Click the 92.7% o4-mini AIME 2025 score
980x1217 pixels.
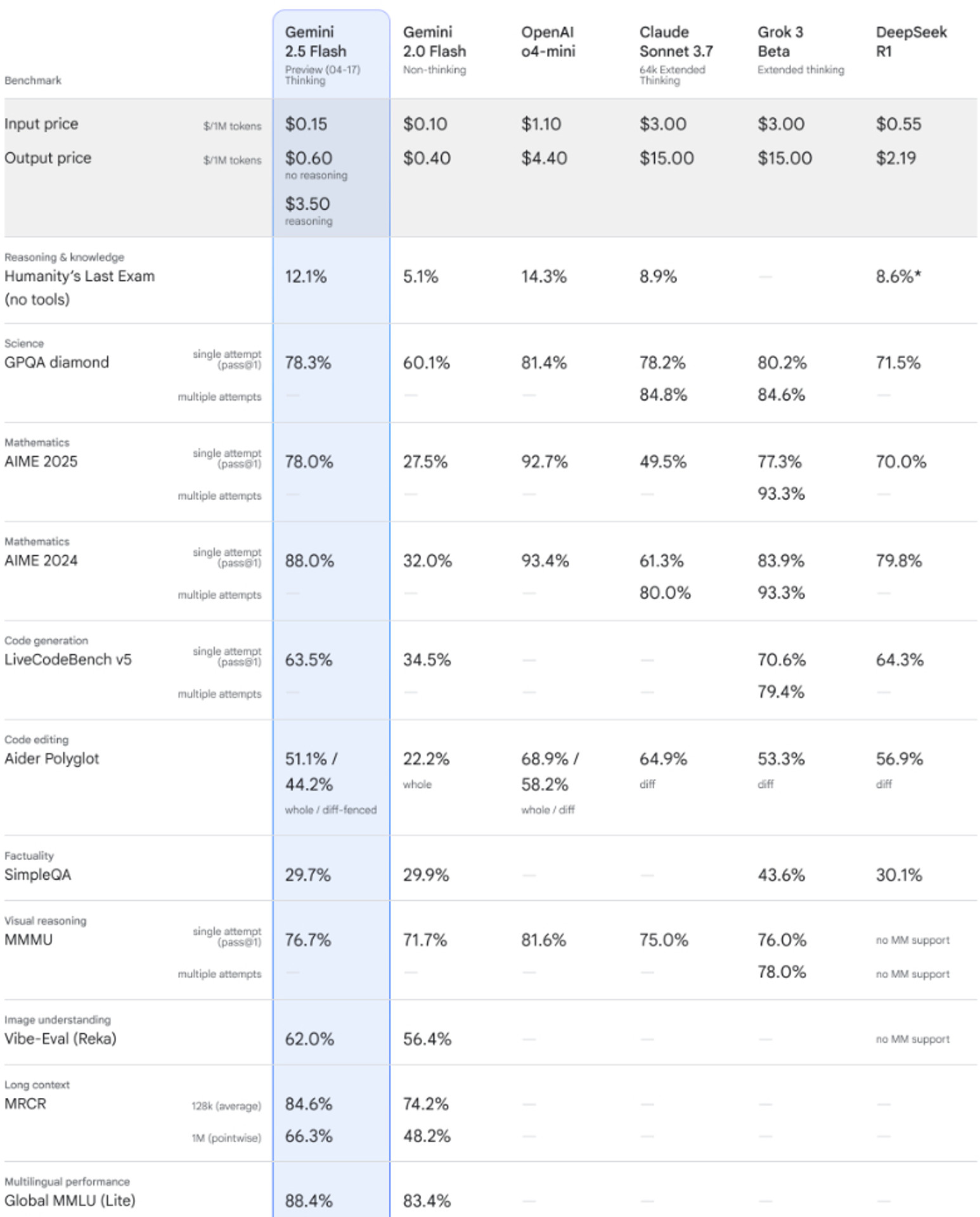pyautogui.click(x=545, y=461)
